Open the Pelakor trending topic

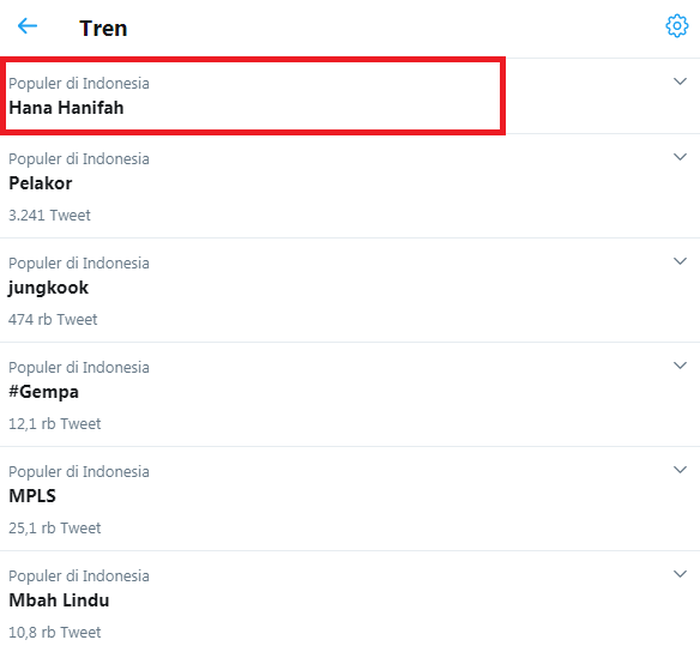(40, 183)
